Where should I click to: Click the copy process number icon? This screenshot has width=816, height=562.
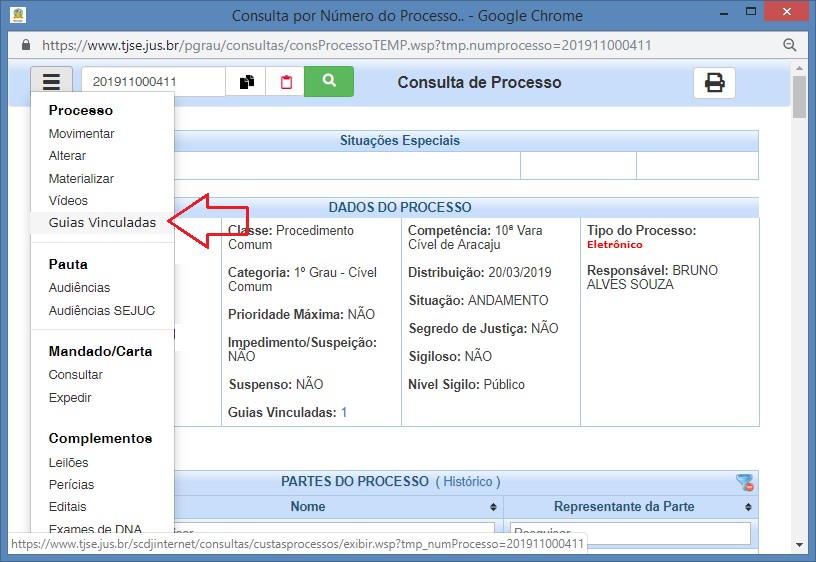click(246, 82)
